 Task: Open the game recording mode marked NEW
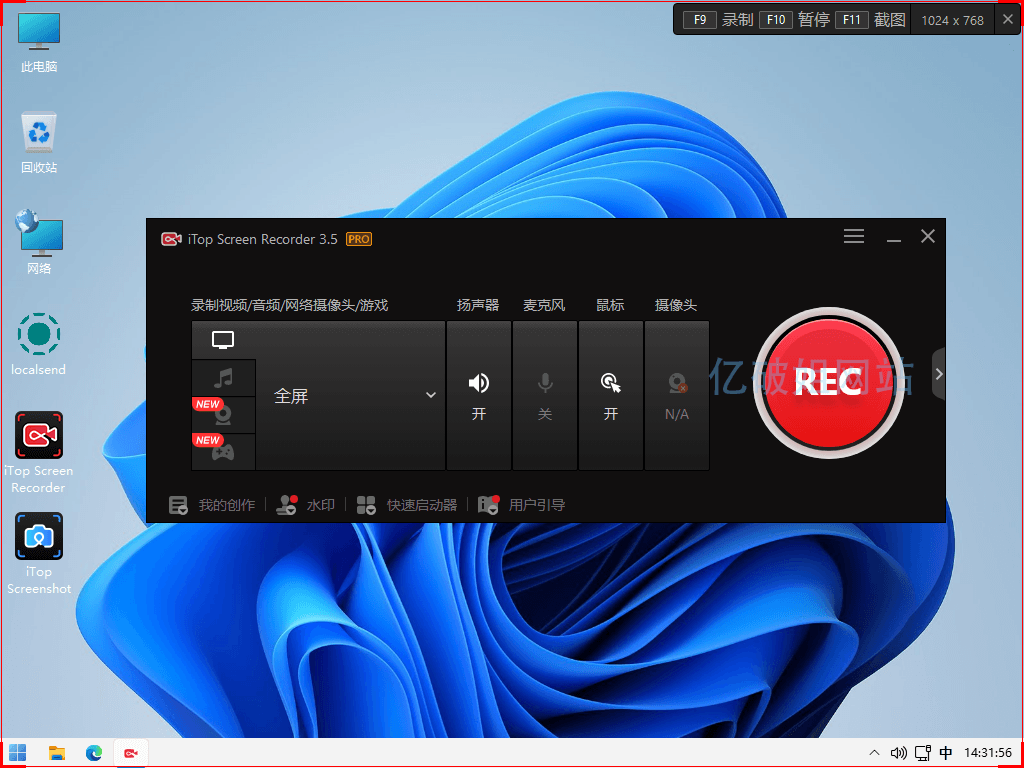tap(222, 451)
